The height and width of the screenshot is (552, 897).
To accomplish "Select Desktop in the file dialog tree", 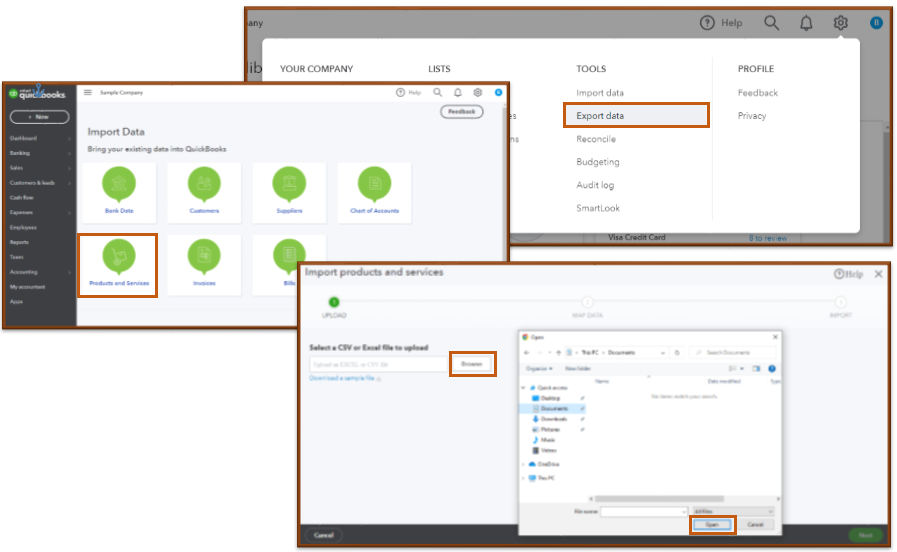I will coord(550,398).
